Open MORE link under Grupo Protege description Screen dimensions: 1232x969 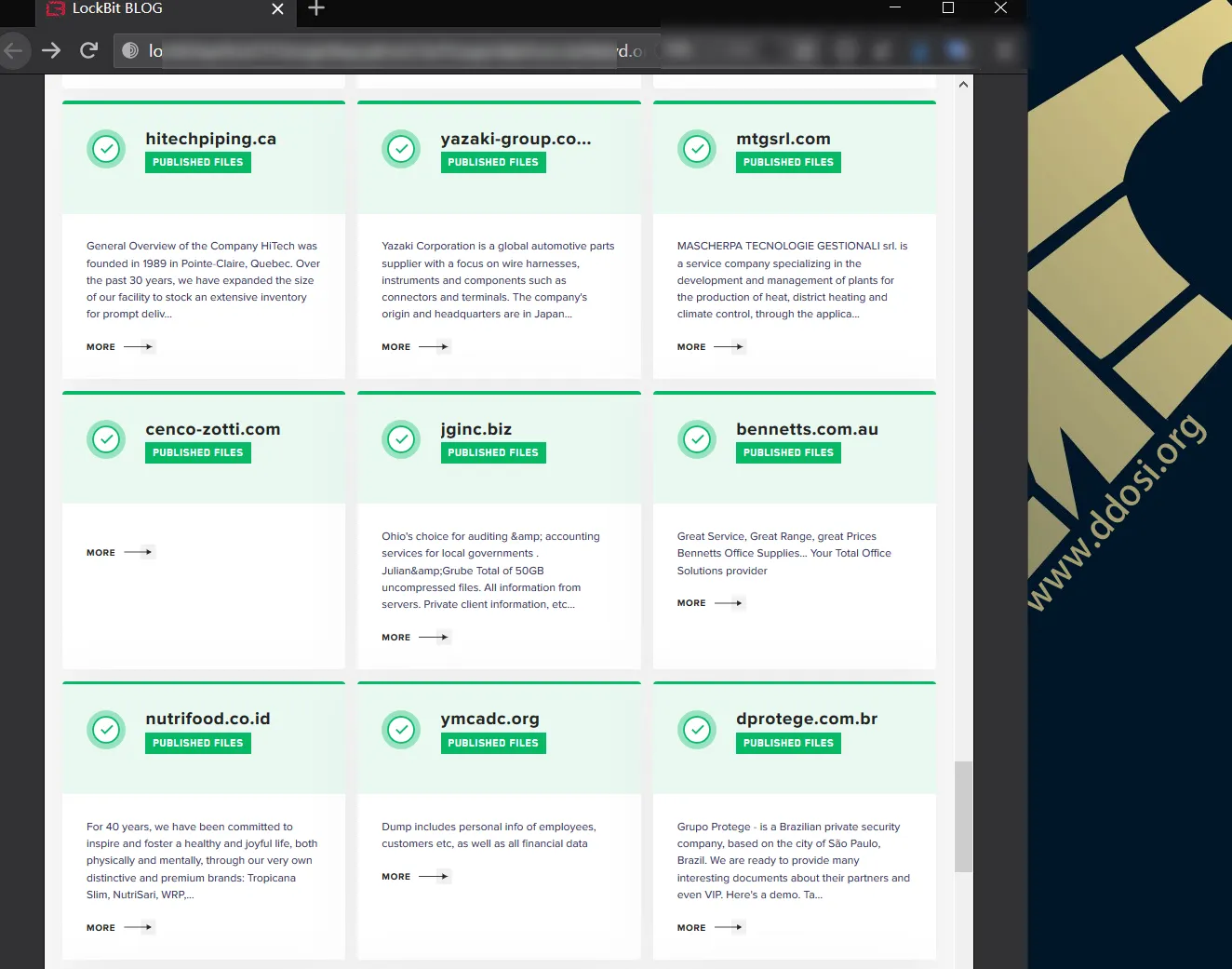[711, 928]
